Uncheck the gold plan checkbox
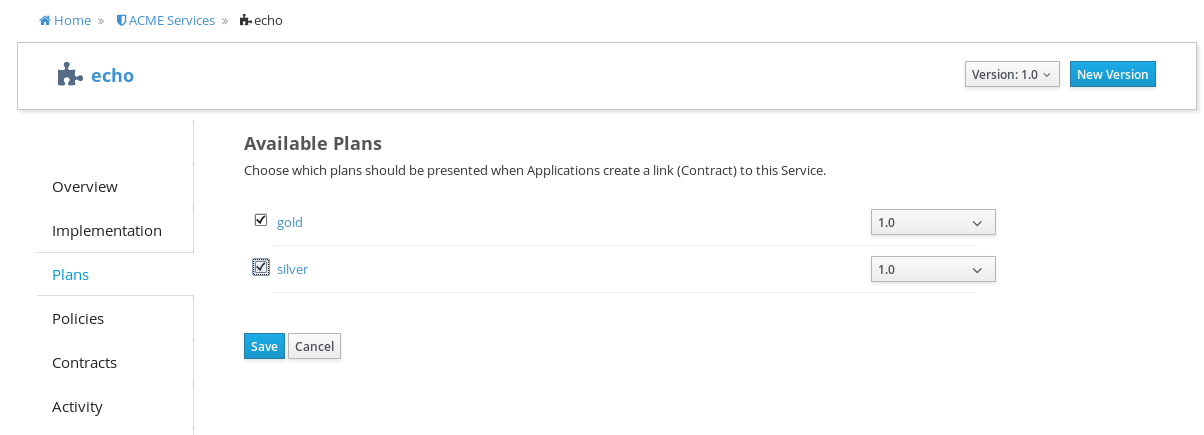Viewport: 1204px width, 435px height. [x=261, y=220]
